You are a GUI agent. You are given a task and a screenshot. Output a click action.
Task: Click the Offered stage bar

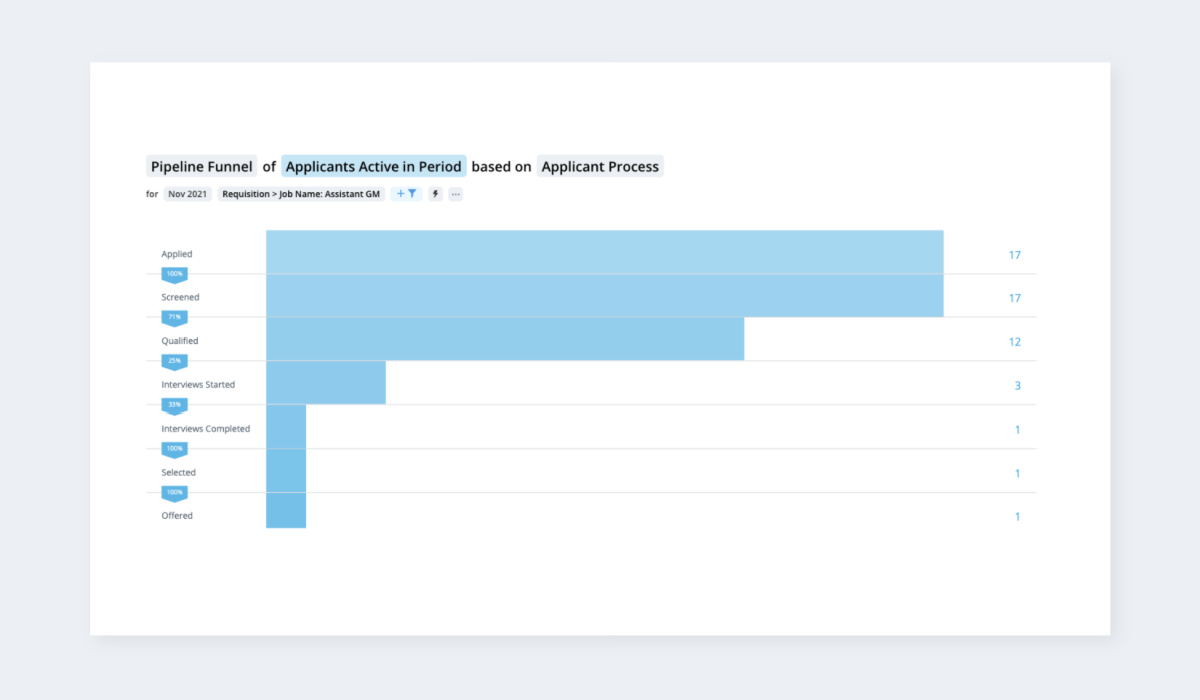pyautogui.click(x=286, y=510)
